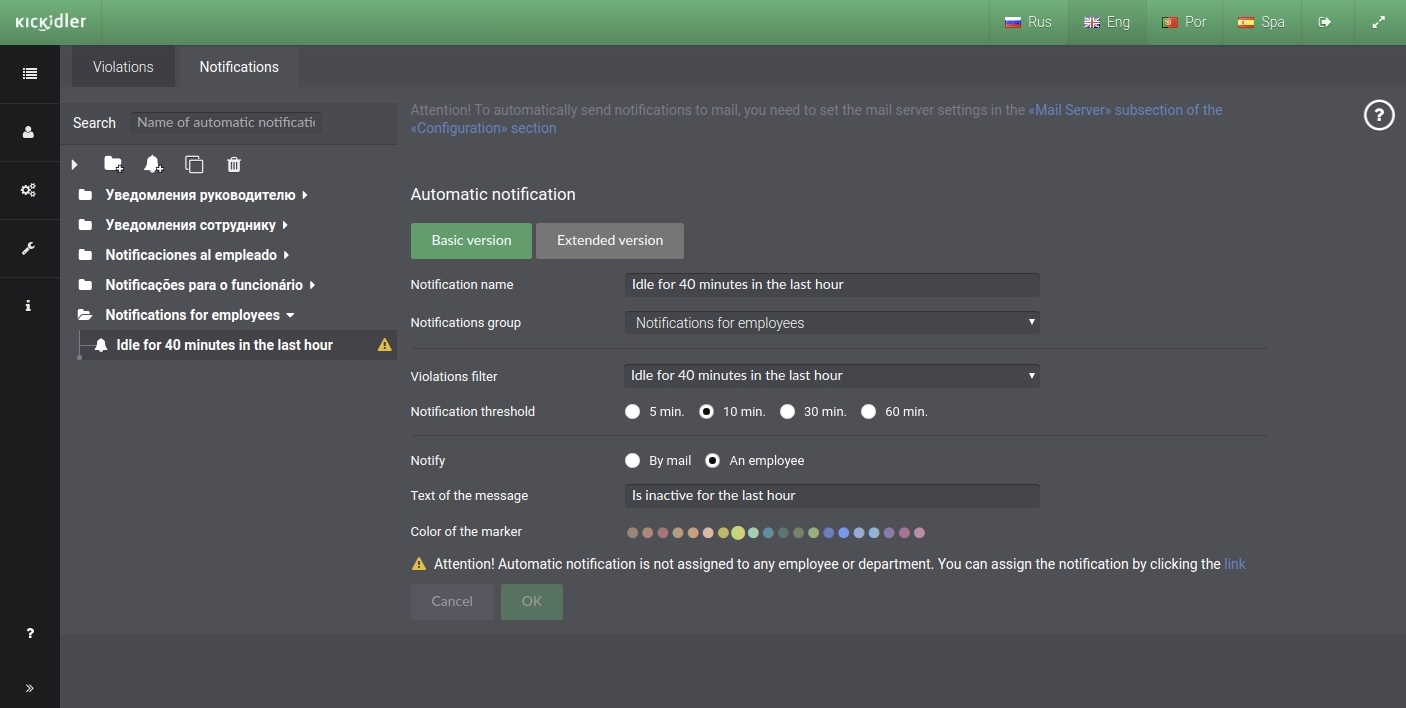The image size is (1406, 708).
Task: Click the assign notification 'link'
Action: tap(1235, 564)
